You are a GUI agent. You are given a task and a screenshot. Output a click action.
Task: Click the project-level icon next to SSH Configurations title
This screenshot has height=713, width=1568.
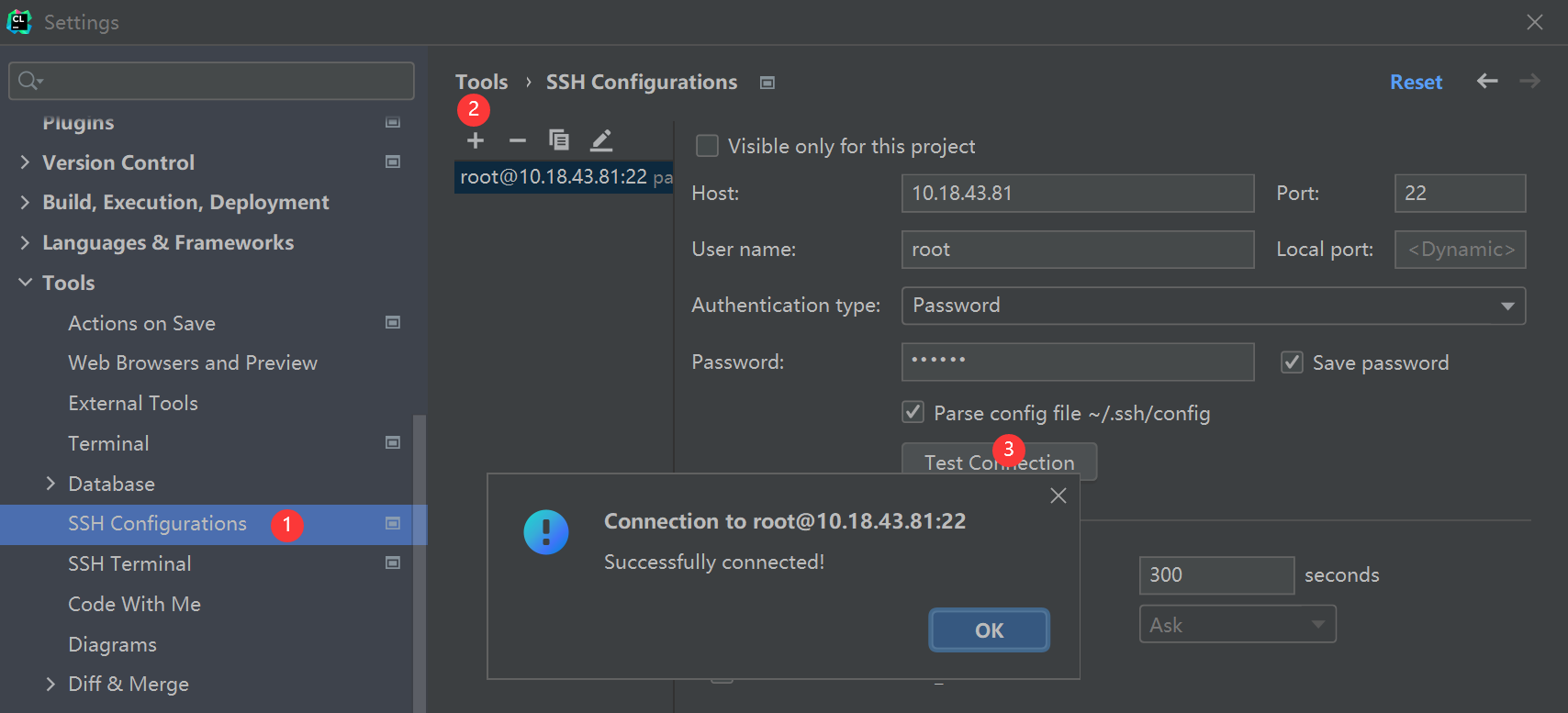tap(767, 83)
